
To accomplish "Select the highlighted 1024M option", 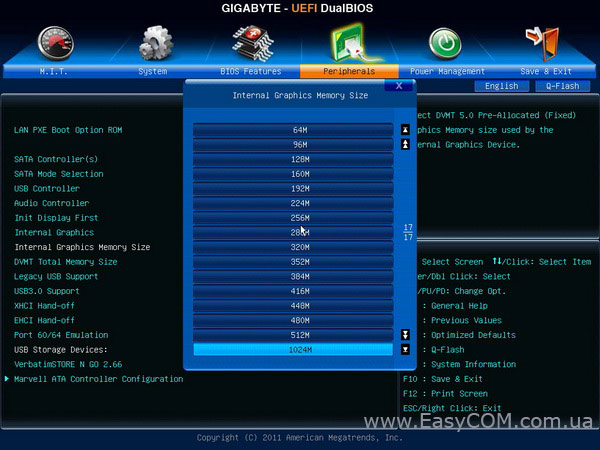I will point(293,350).
